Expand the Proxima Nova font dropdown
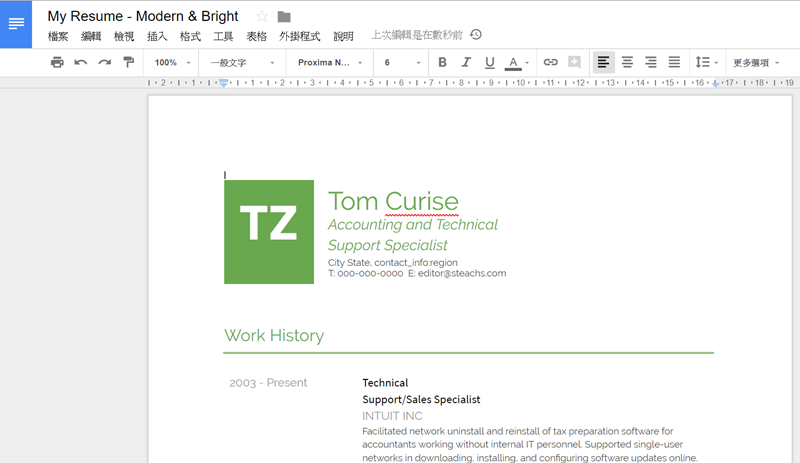The height and width of the screenshot is (463, 800). [329, 62]
